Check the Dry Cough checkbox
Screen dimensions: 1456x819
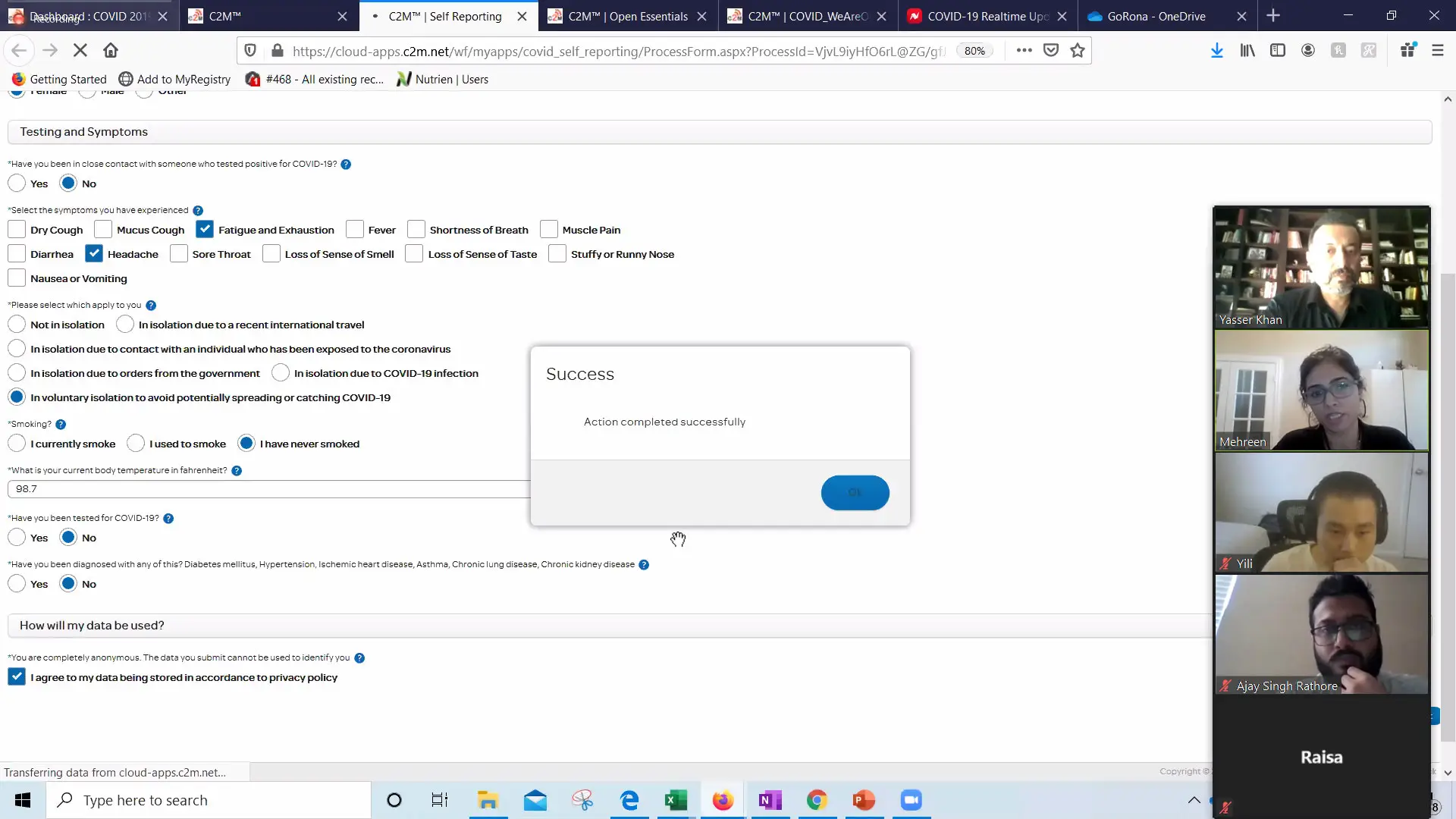pos(17,230)
